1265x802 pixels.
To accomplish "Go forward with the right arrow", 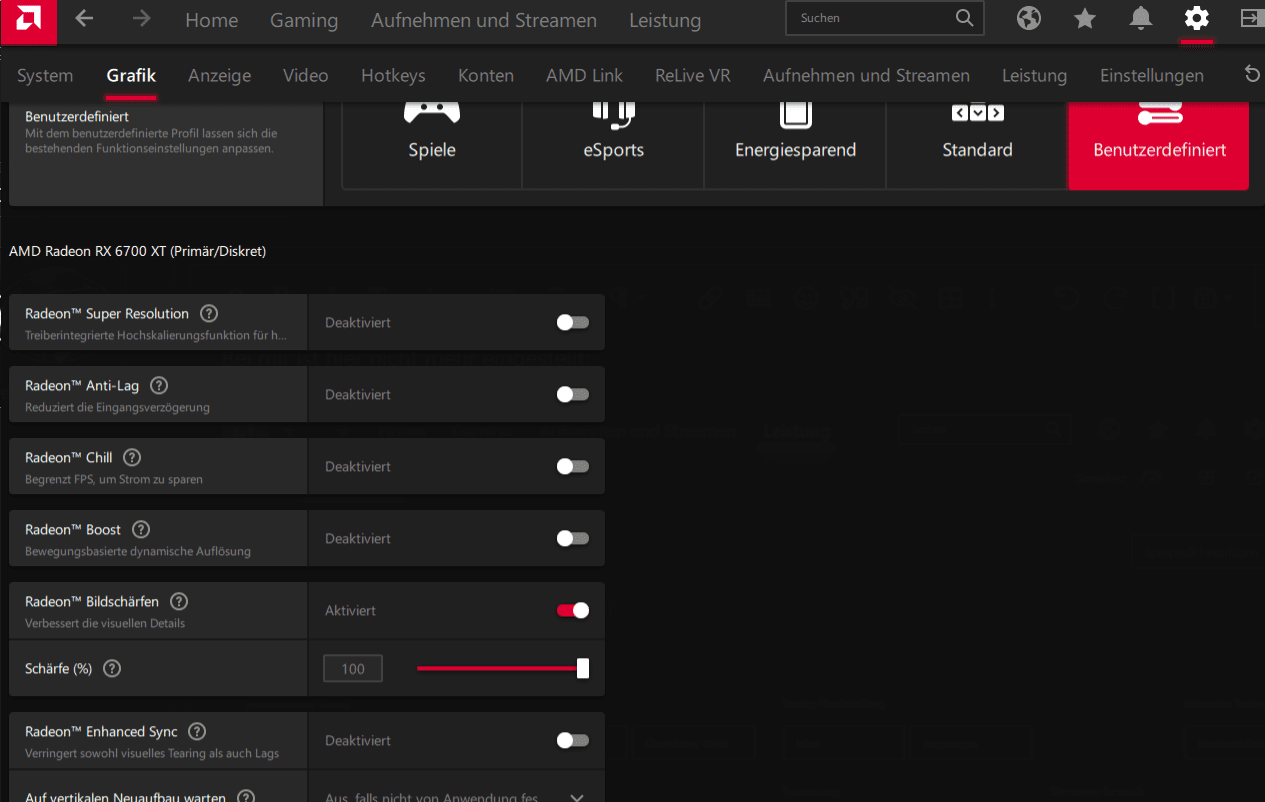I will pos(142,19).
